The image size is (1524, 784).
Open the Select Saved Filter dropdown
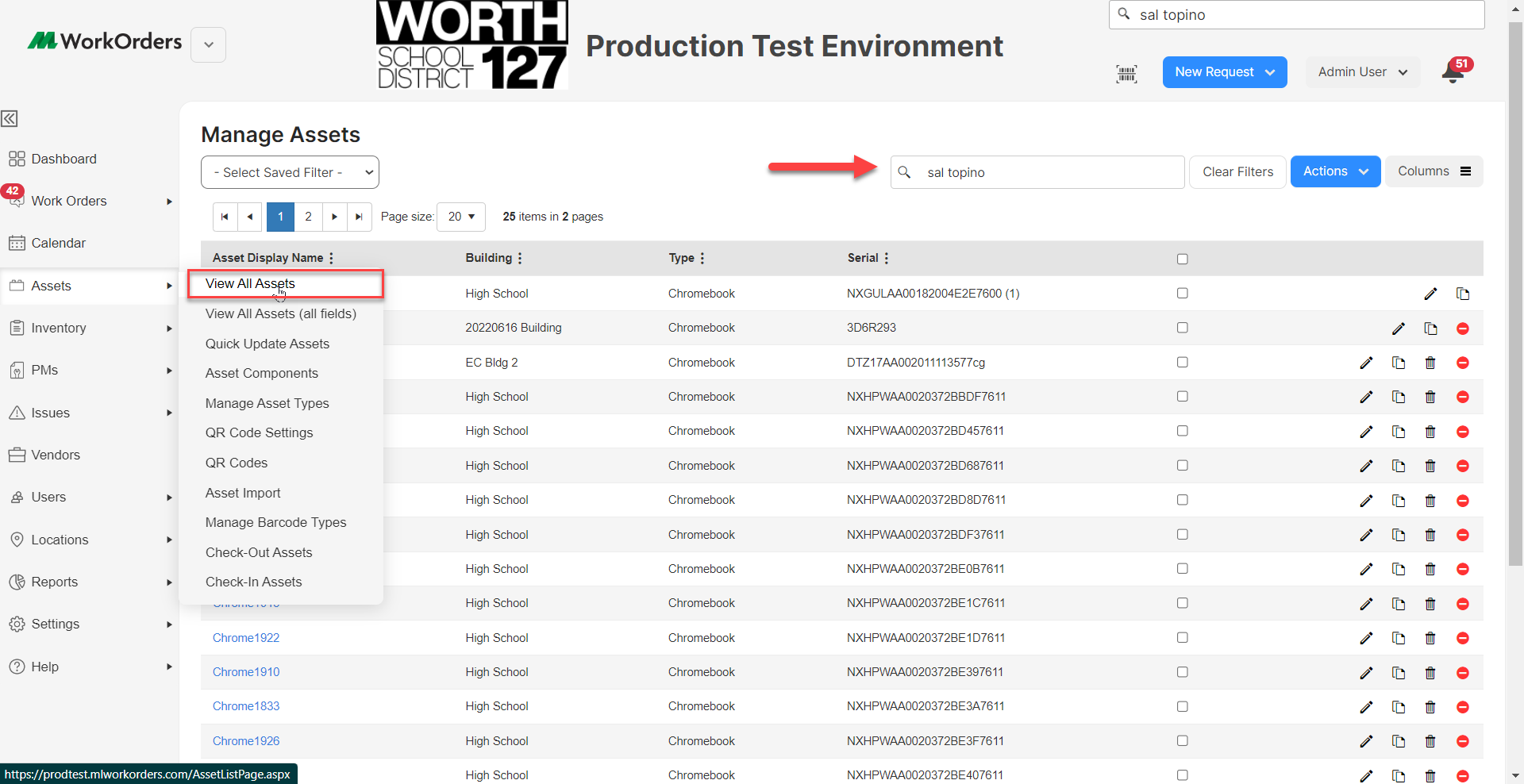(289, 172)
